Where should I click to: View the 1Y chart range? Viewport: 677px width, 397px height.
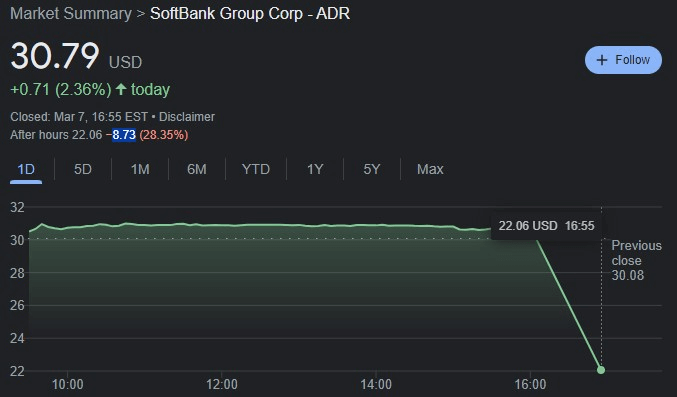pos(315,169)
